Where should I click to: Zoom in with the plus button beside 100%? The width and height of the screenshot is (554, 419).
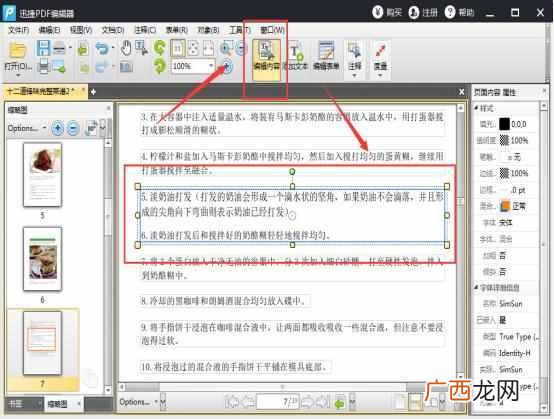tap(226, 66)
